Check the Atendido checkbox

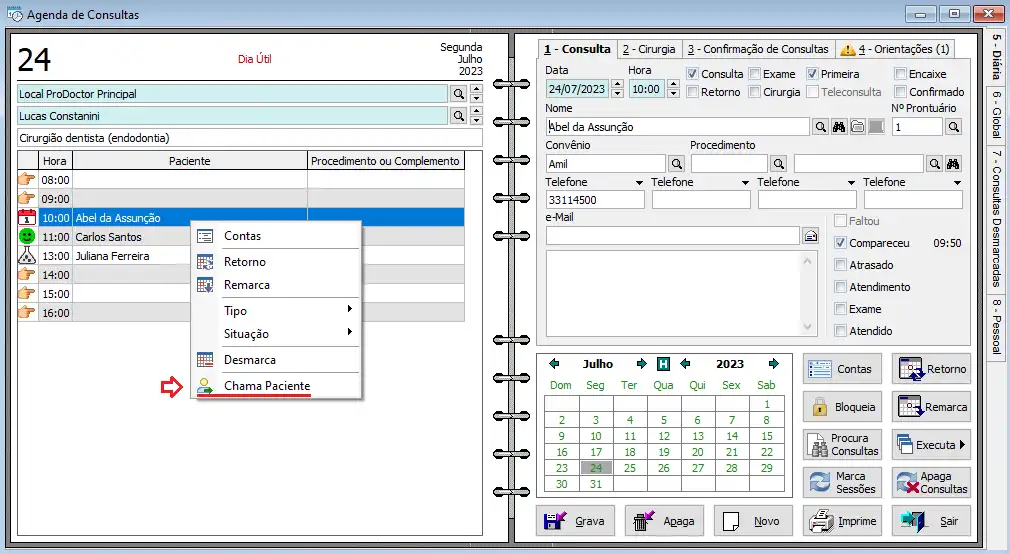[x=840, y=330]
